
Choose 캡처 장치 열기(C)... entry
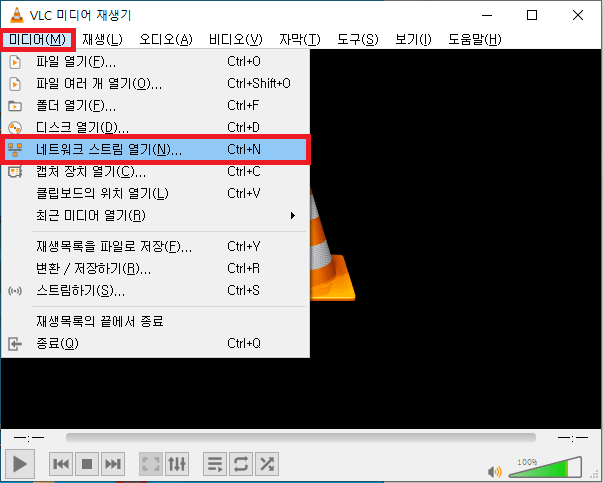[155, 172]
